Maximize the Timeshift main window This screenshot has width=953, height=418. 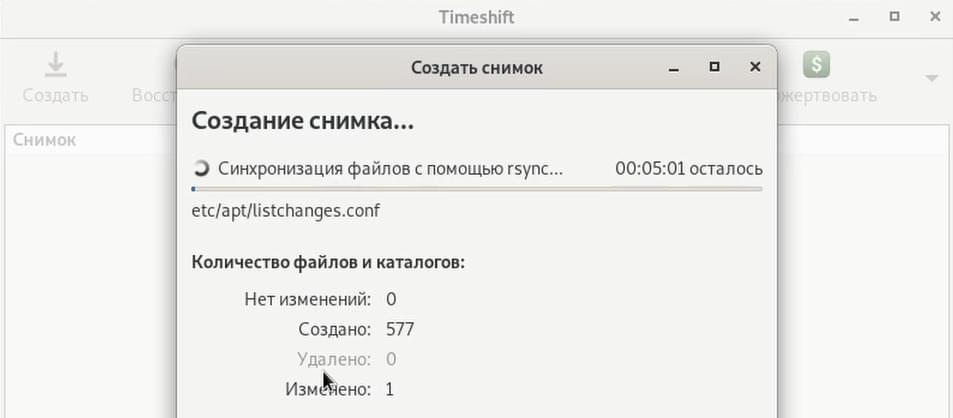pos(895,17)
